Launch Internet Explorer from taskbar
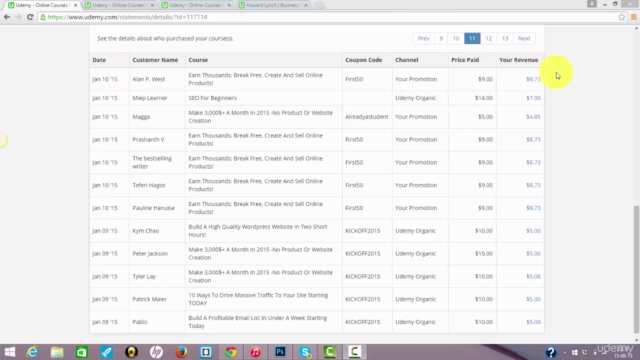Screen dimensions: 640x360 point(33,352)
